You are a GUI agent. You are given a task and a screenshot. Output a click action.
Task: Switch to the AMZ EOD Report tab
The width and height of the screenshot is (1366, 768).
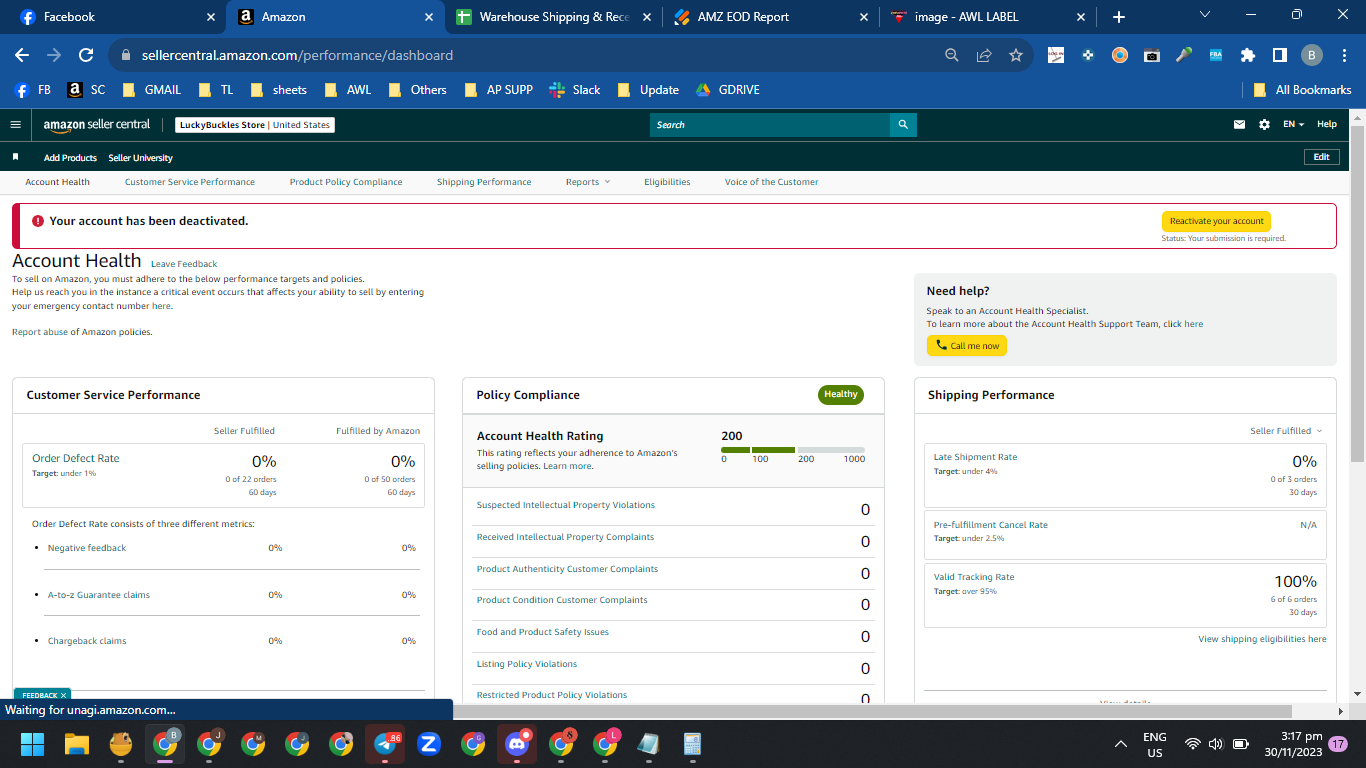click(772, 17)
